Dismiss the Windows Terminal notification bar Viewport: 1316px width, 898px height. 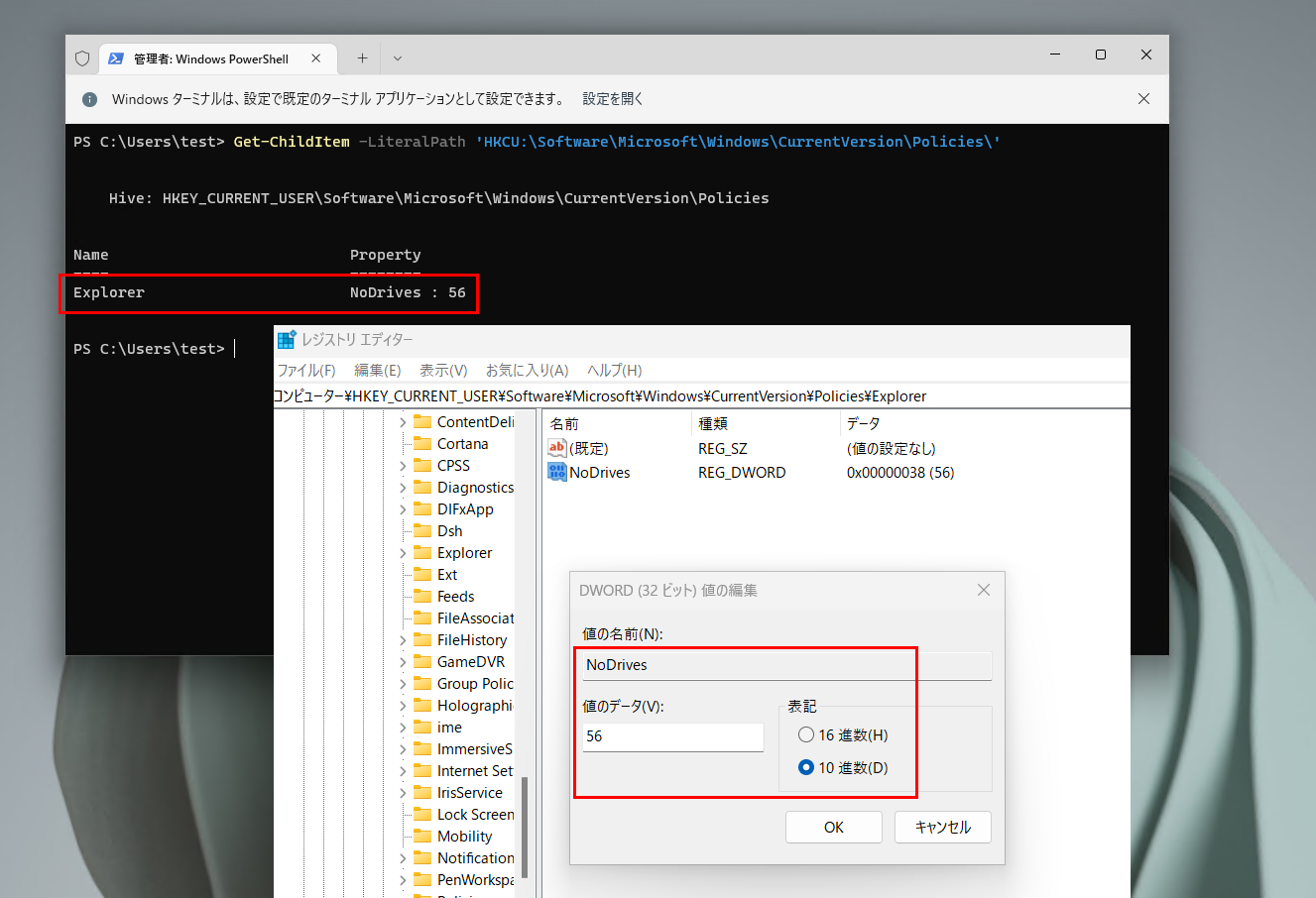pyautogui.click(x=1143, y=99)
